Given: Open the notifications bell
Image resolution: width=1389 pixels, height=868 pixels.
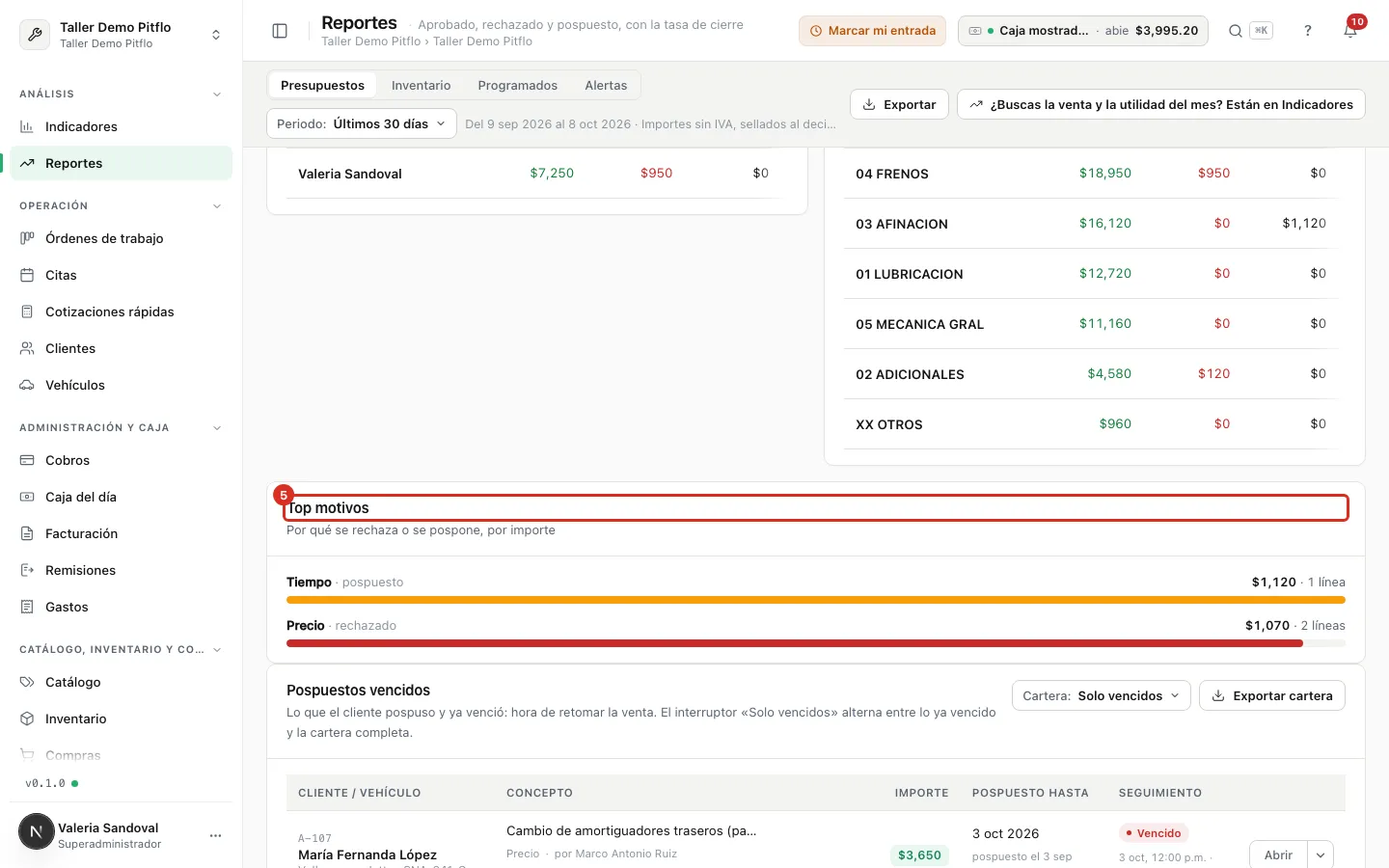Looking at the screenshot, I should click(1350, 31).
